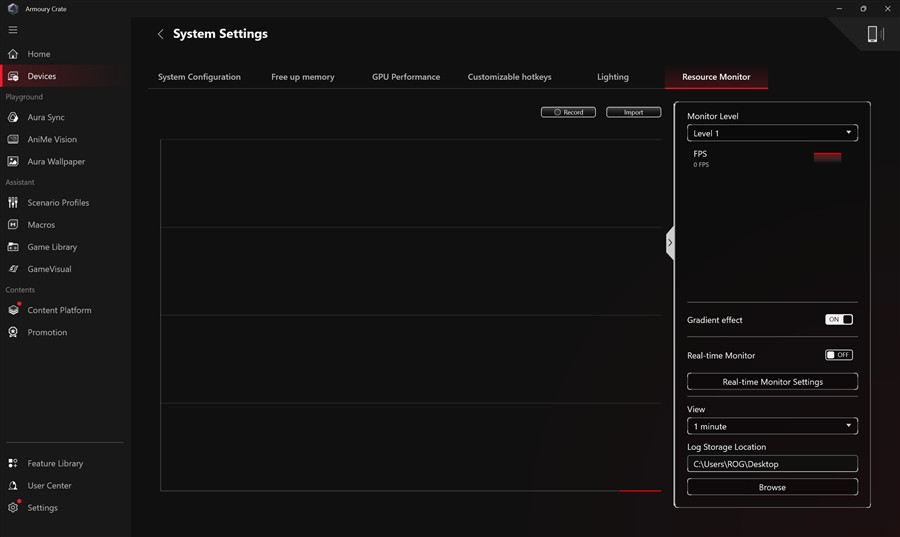Expand the View duration dropdown
This screenshot has height=537, width=900.
(x=772, y=426)
